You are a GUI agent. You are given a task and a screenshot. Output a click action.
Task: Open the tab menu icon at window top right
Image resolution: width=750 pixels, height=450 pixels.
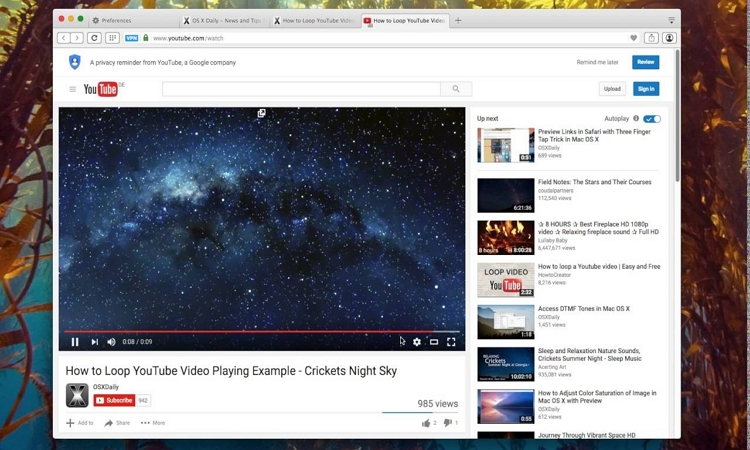(x=671, y=20)
